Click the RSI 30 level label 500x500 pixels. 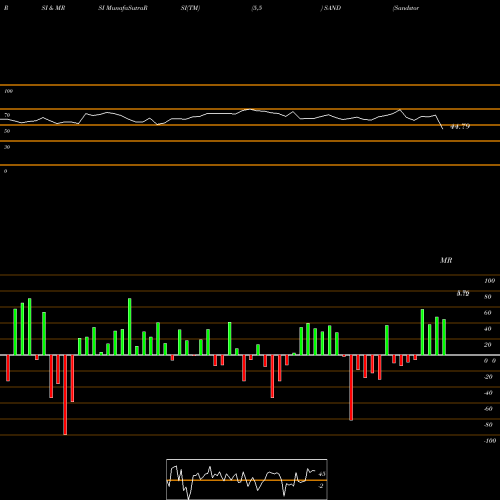7,147
